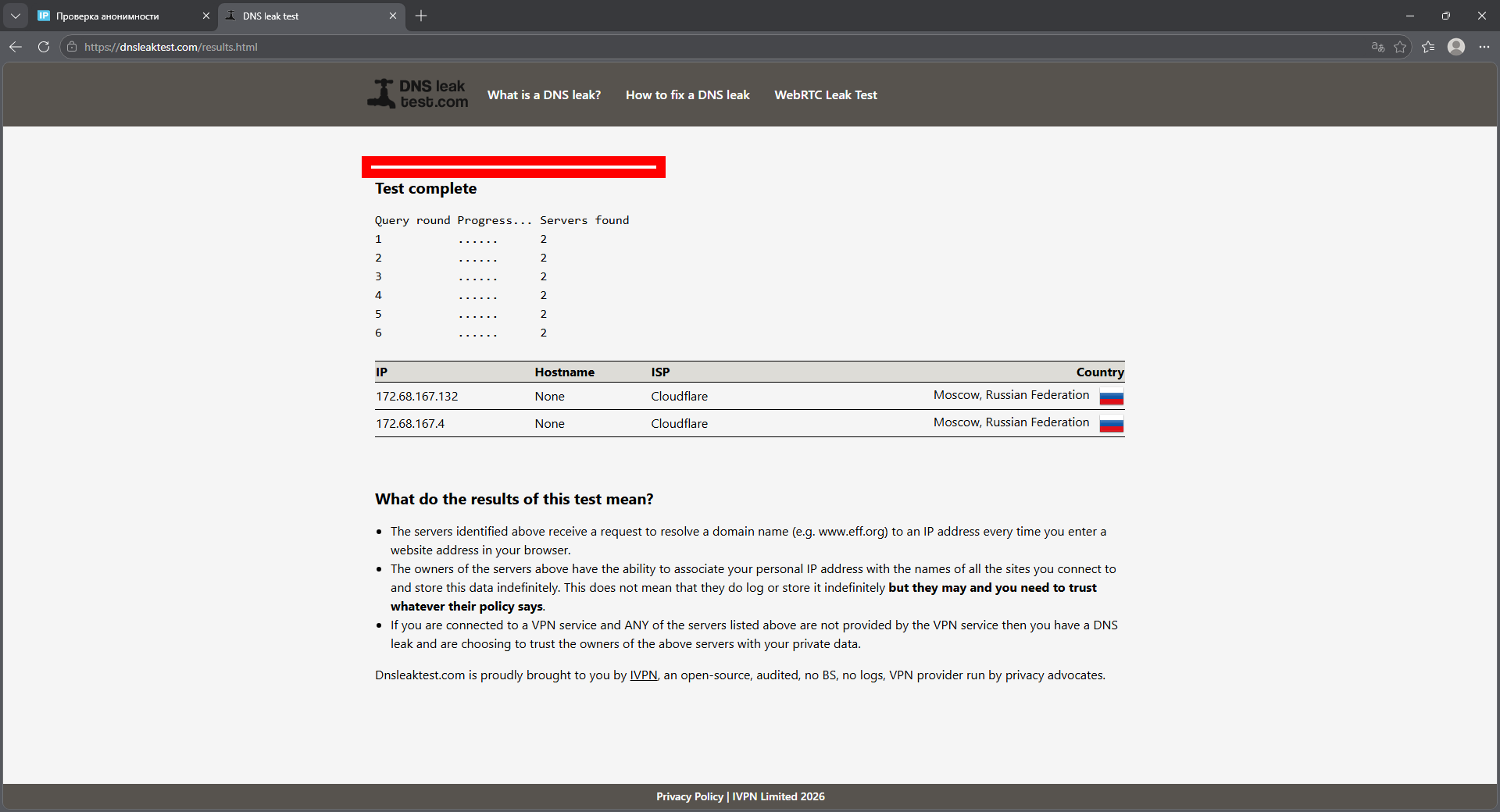Go to 'How to fix a DNS leak'
The height and width of the screenshot is (812, 1500).
click(687, 95)
